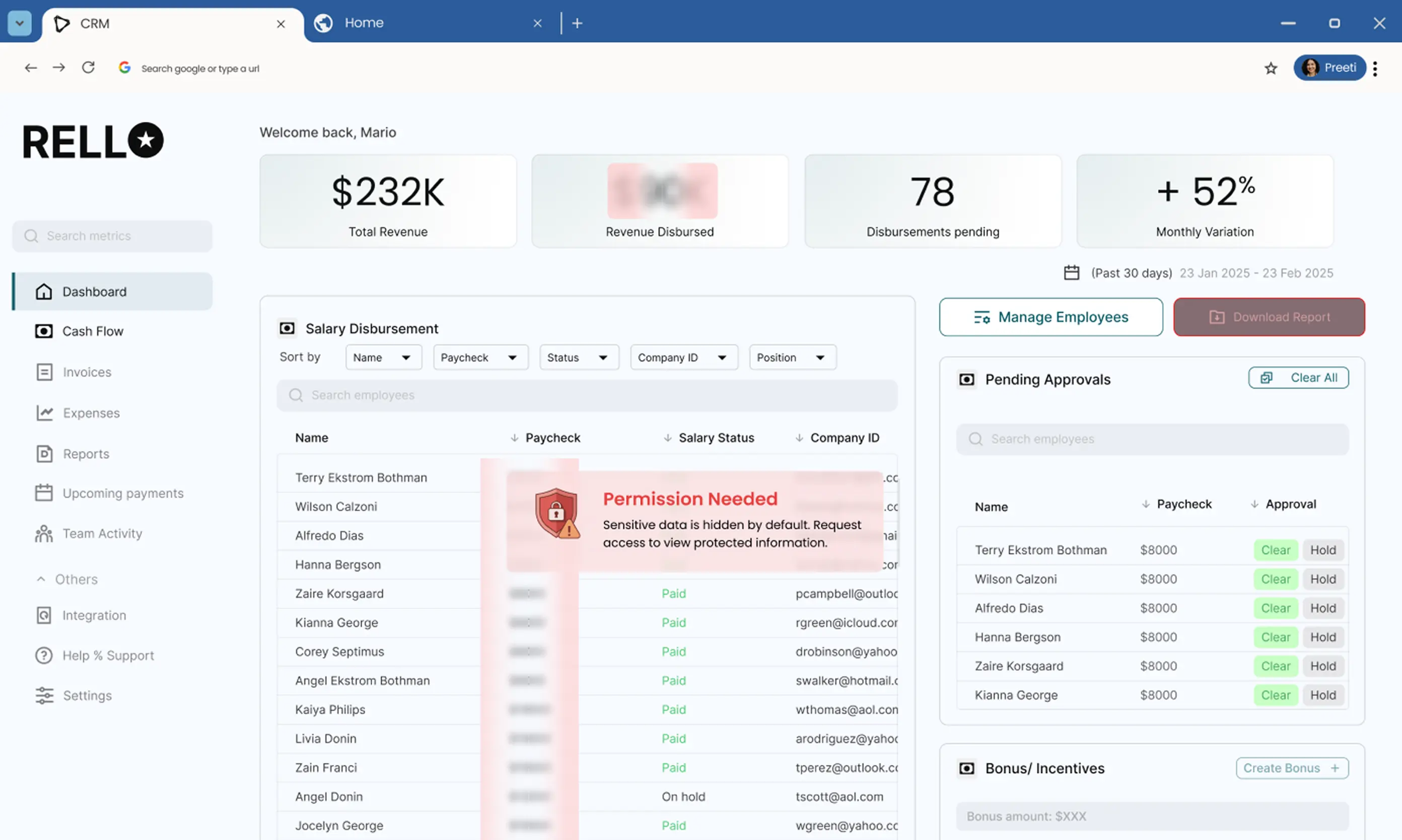Check Upcoming payments in sidebar
Screen dimensions: 1402x840
point(122,493)
